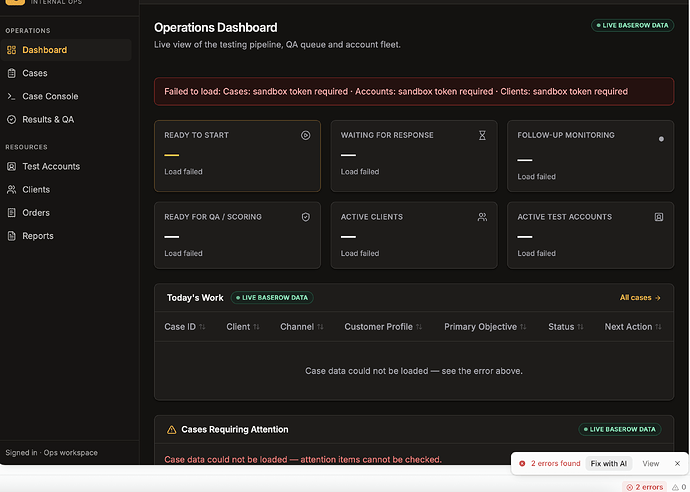
Task: Sort table by Case ID column
Action: click(x=185, y=327)
